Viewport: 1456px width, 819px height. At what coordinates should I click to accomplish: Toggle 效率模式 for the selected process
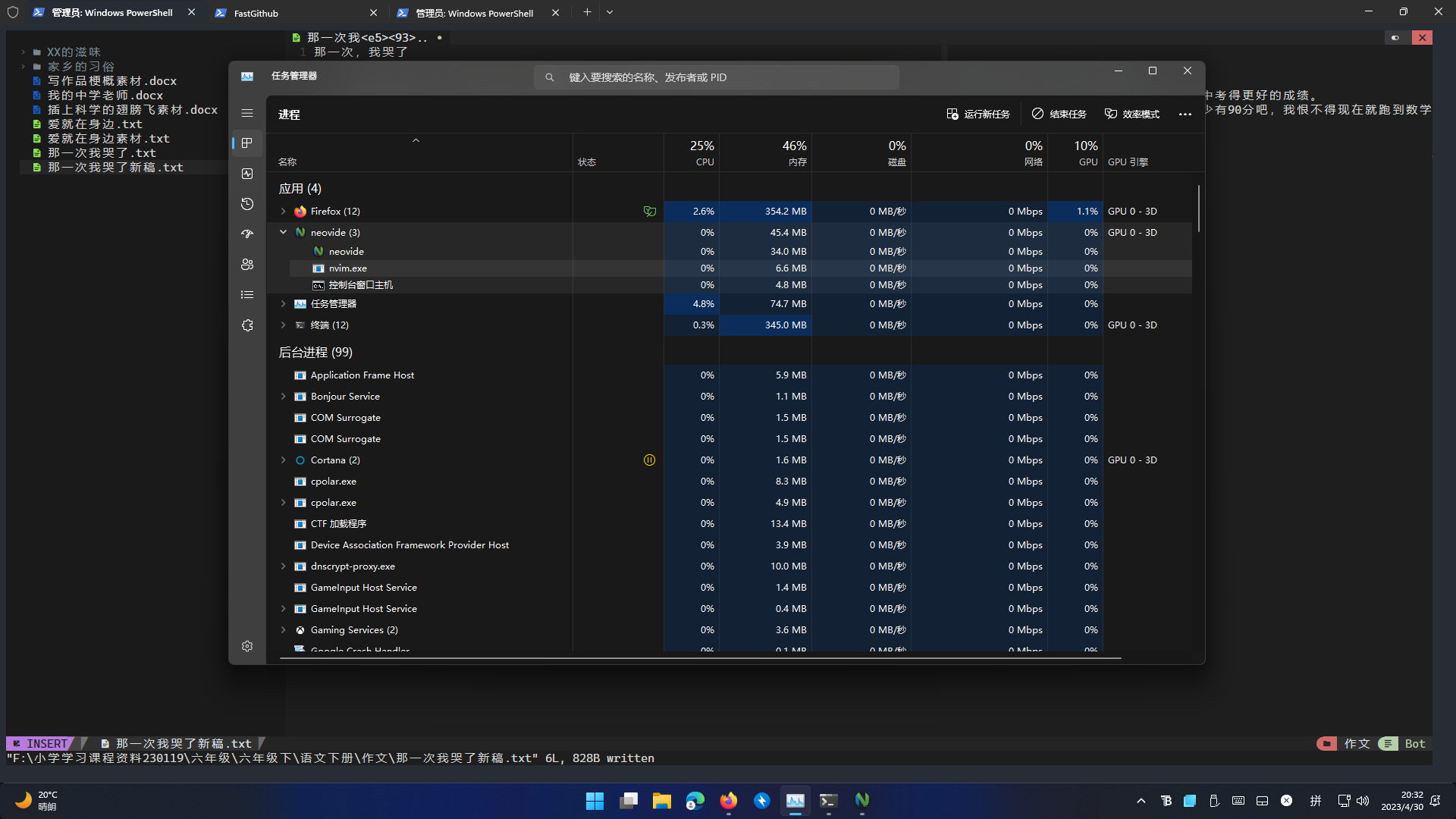[1131, 114]
